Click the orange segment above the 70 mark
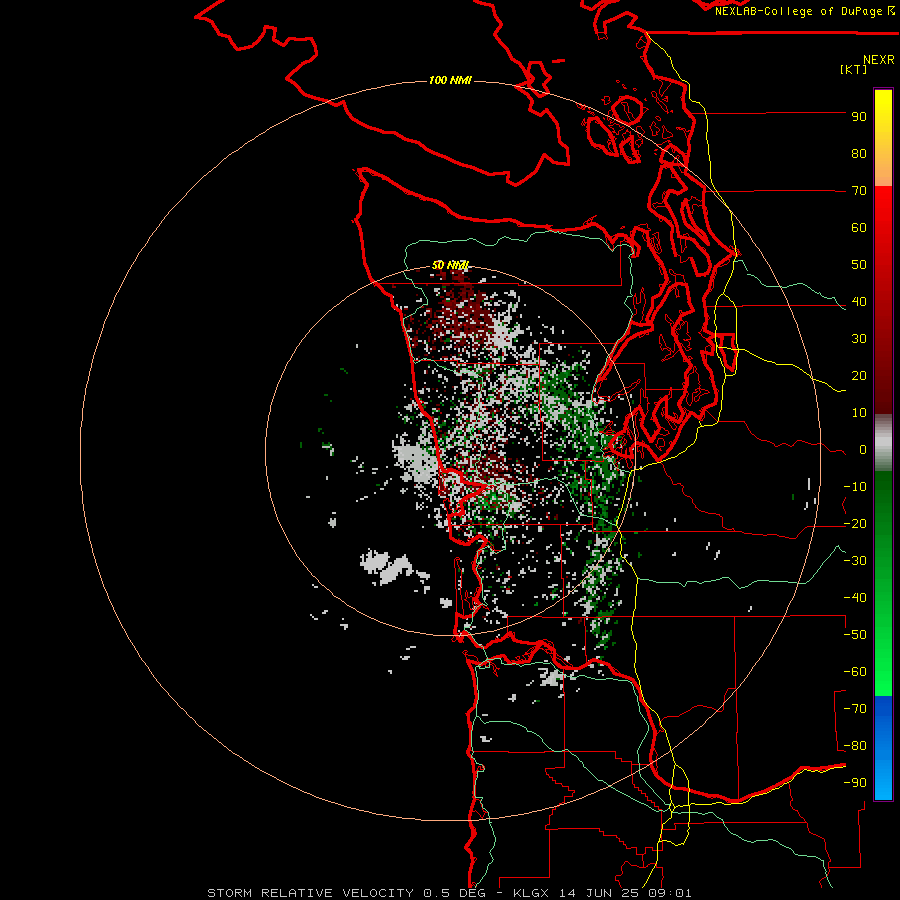Viewport: 900px width, 900px height. (x=883, y=171)
